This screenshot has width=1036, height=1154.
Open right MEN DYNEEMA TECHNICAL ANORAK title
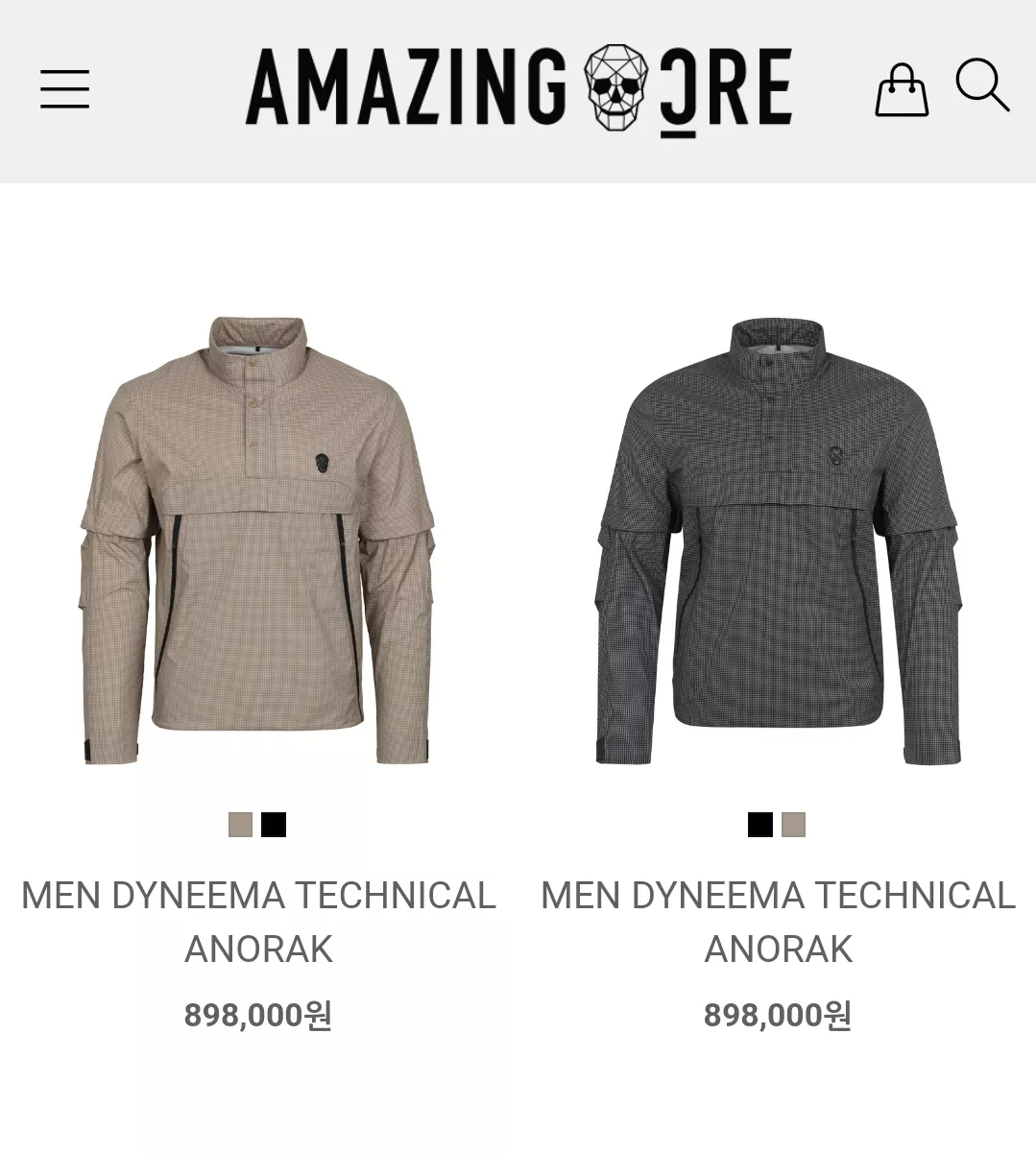(778, 922)
